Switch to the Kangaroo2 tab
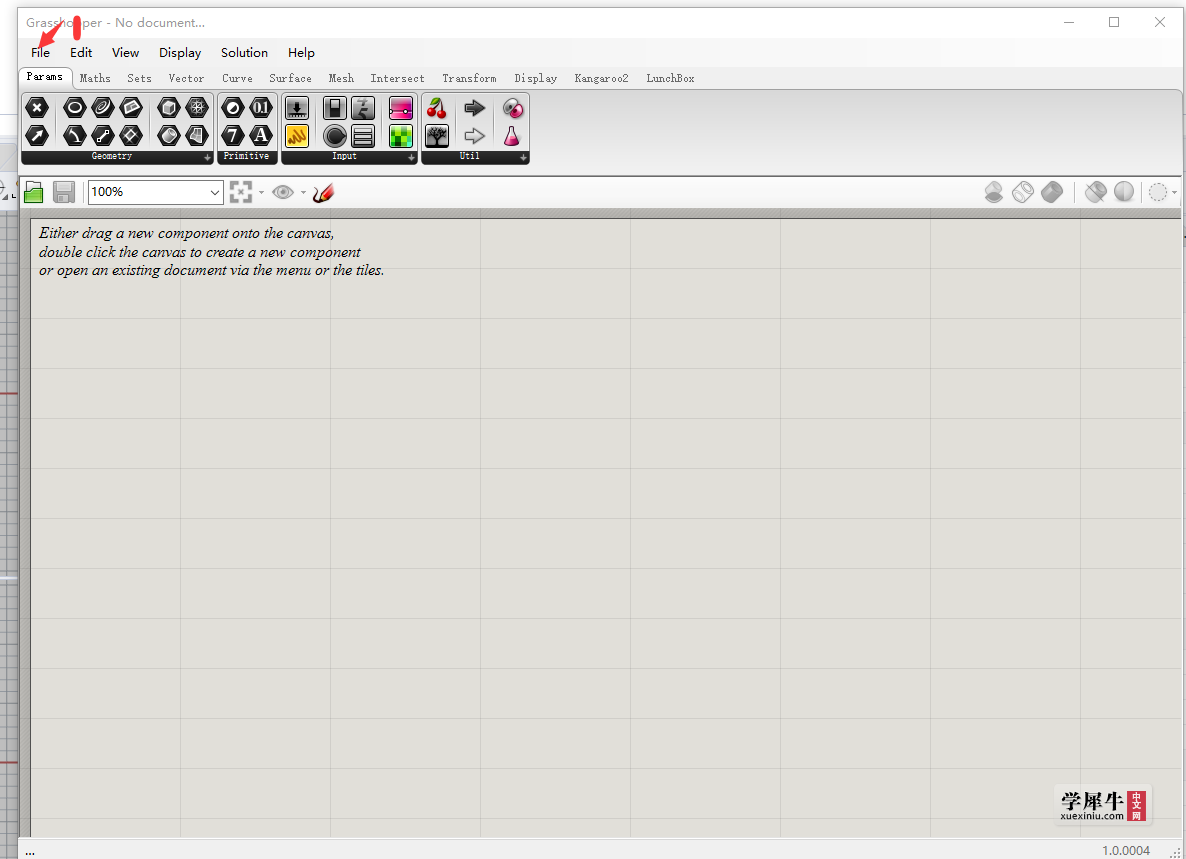 [x=601, y=78]
